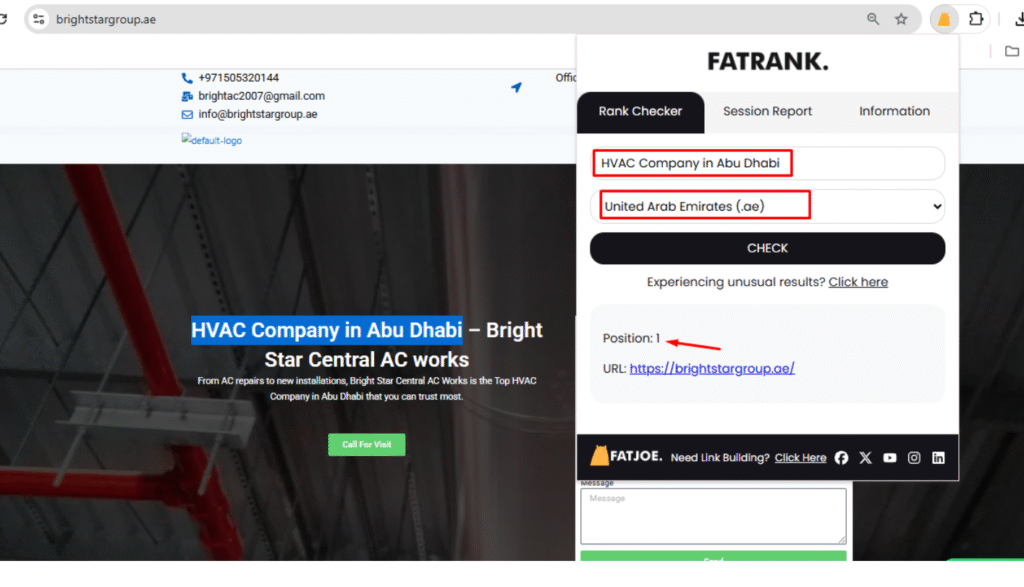Viewport: 1024px width, 587px height.
Task: Open the Information tab
Action: pos(894,111)
